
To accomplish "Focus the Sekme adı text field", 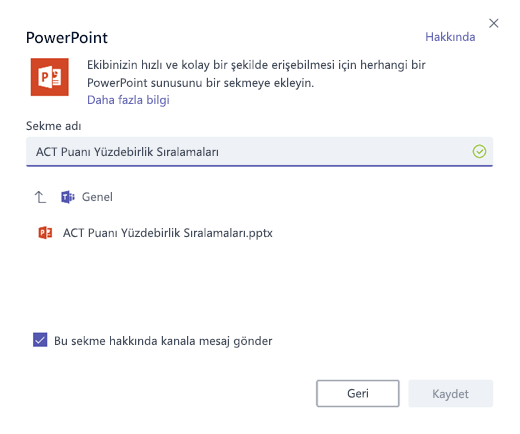I will point(259,152).
